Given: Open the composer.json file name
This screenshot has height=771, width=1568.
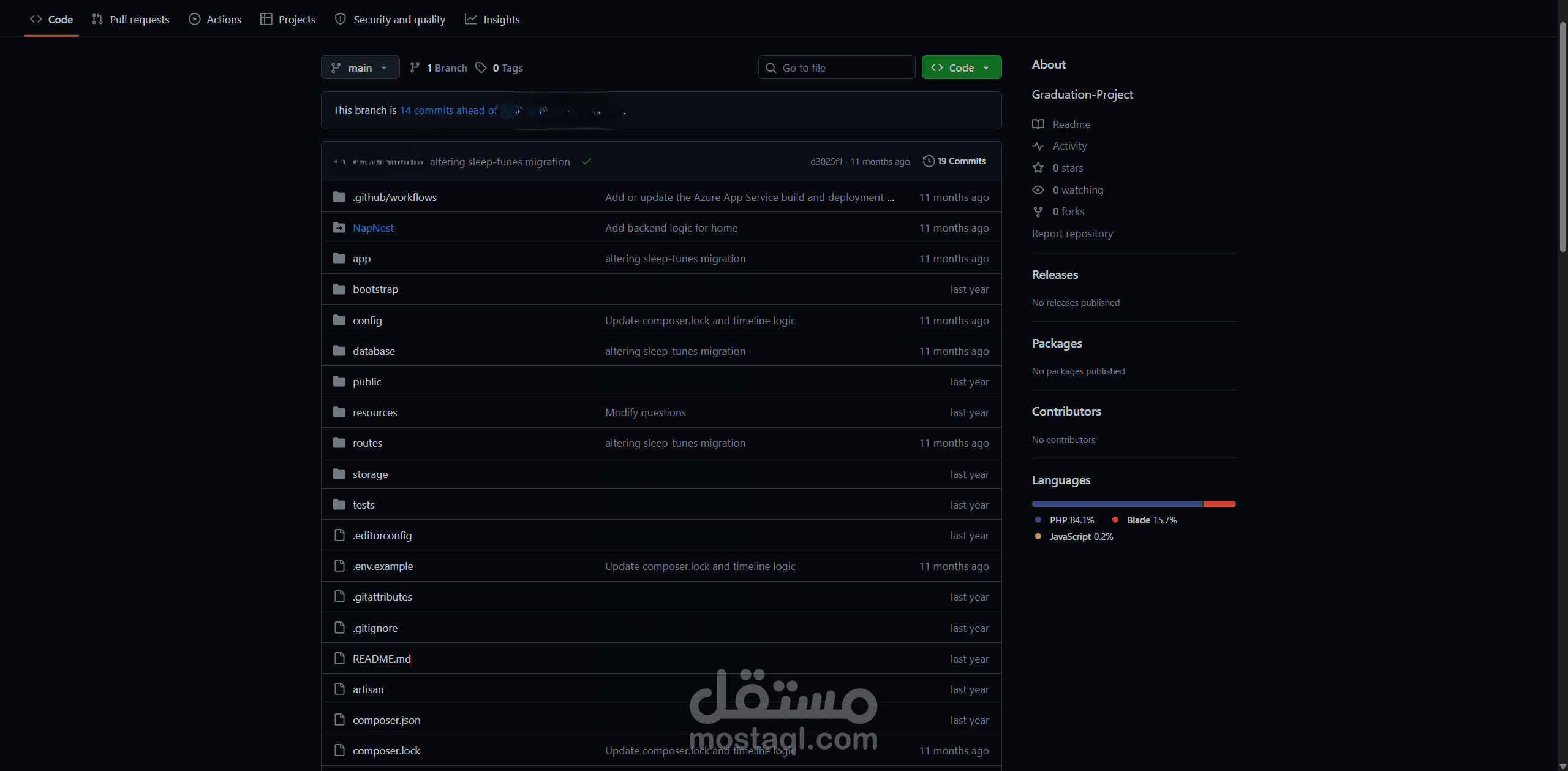Looking at the screenshot, I should tap(386, 720).
